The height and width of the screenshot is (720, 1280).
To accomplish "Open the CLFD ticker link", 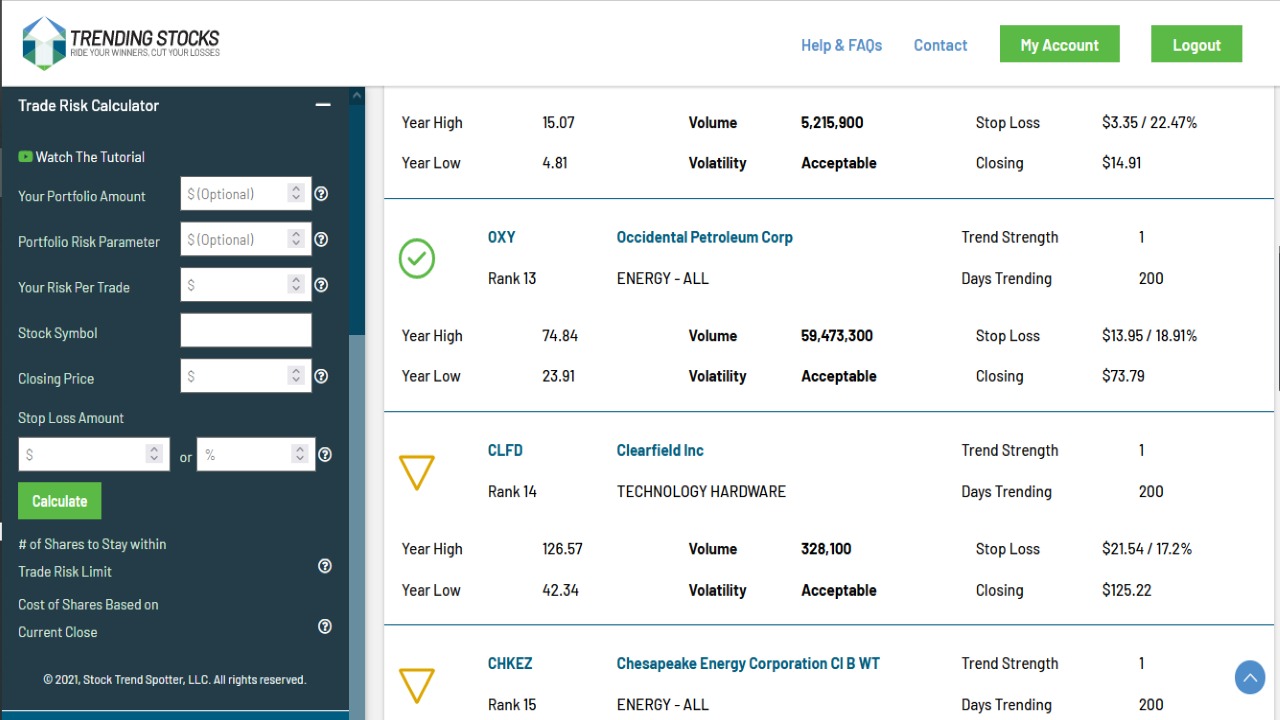I will (505, 450).
